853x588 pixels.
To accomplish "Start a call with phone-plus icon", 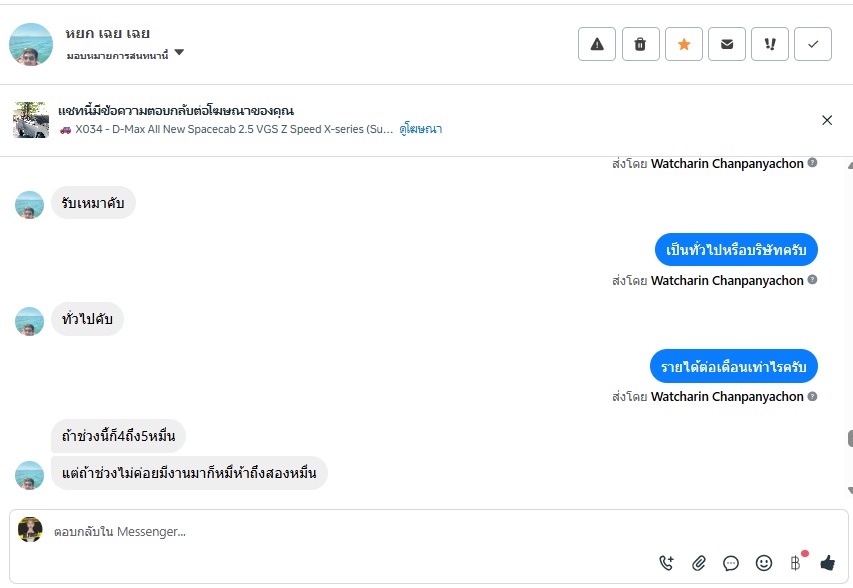I will pos(667,563).
